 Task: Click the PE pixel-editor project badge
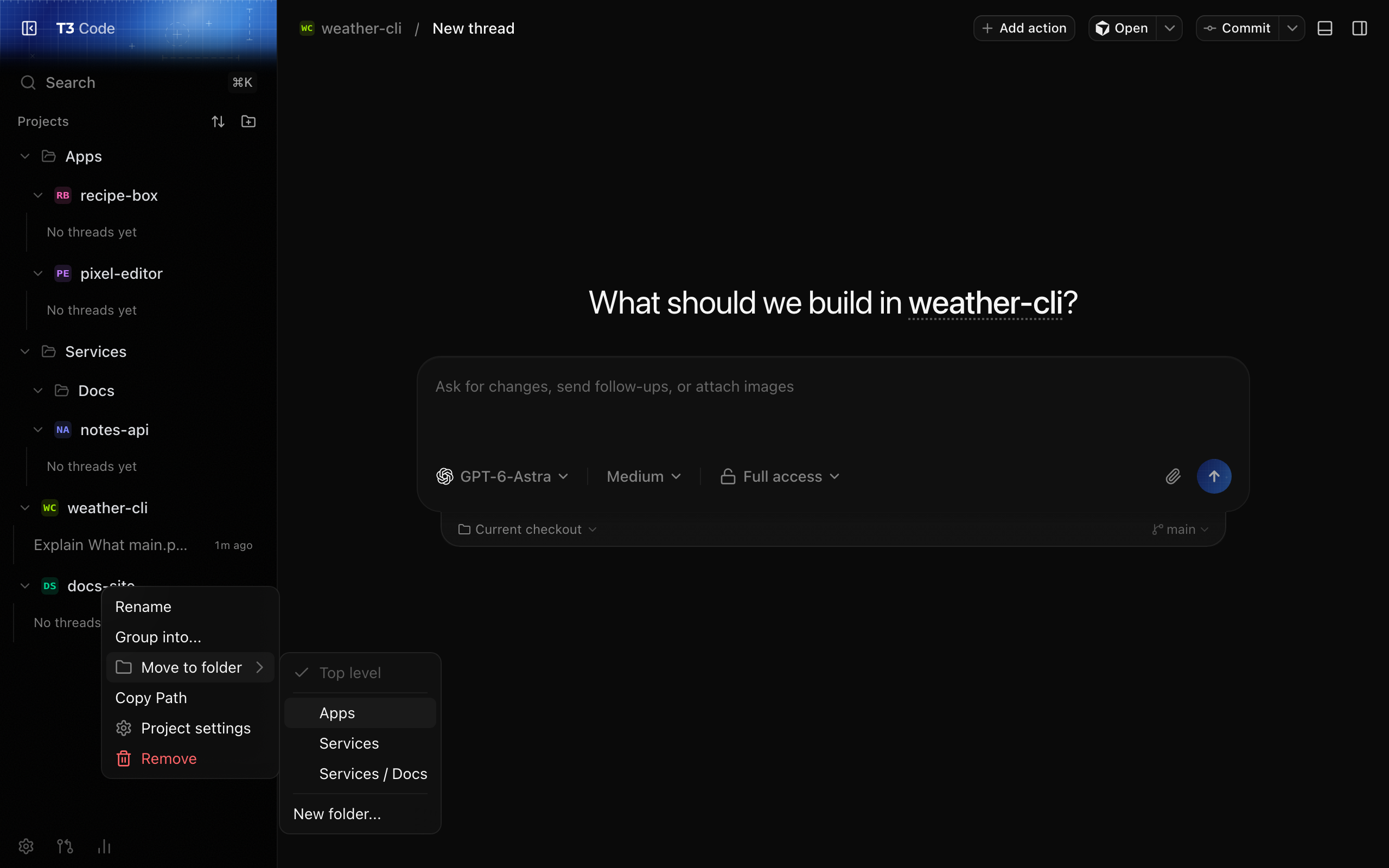pyautogui.click(x=62, y=274)
